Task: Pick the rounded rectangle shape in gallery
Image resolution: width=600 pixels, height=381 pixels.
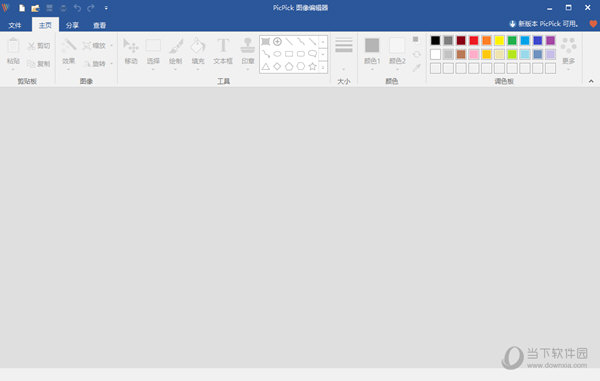Action: click(301, 54)
